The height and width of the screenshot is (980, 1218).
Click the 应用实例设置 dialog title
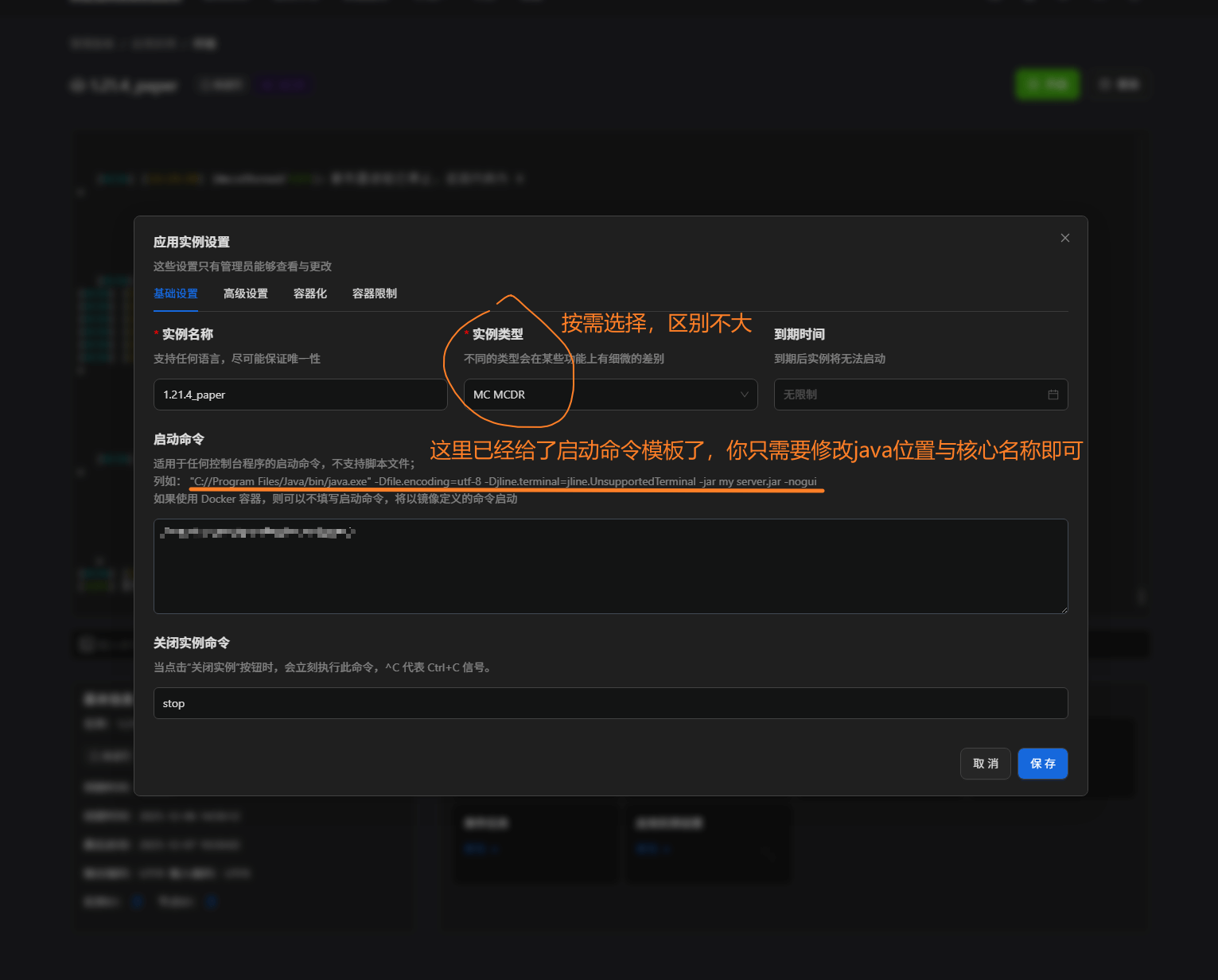coord(192,242)
